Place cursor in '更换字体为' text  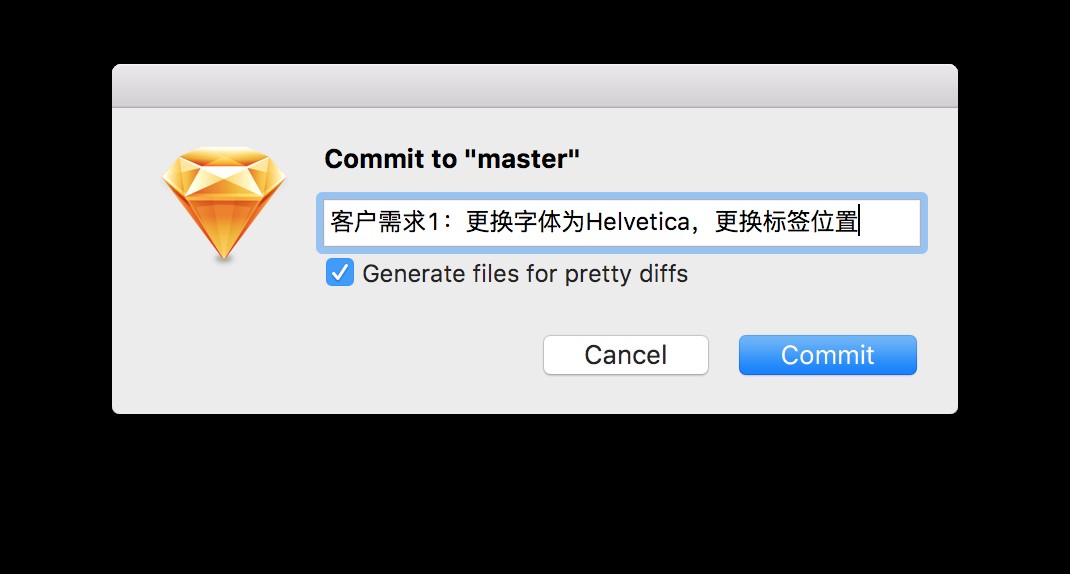[525, 222]
